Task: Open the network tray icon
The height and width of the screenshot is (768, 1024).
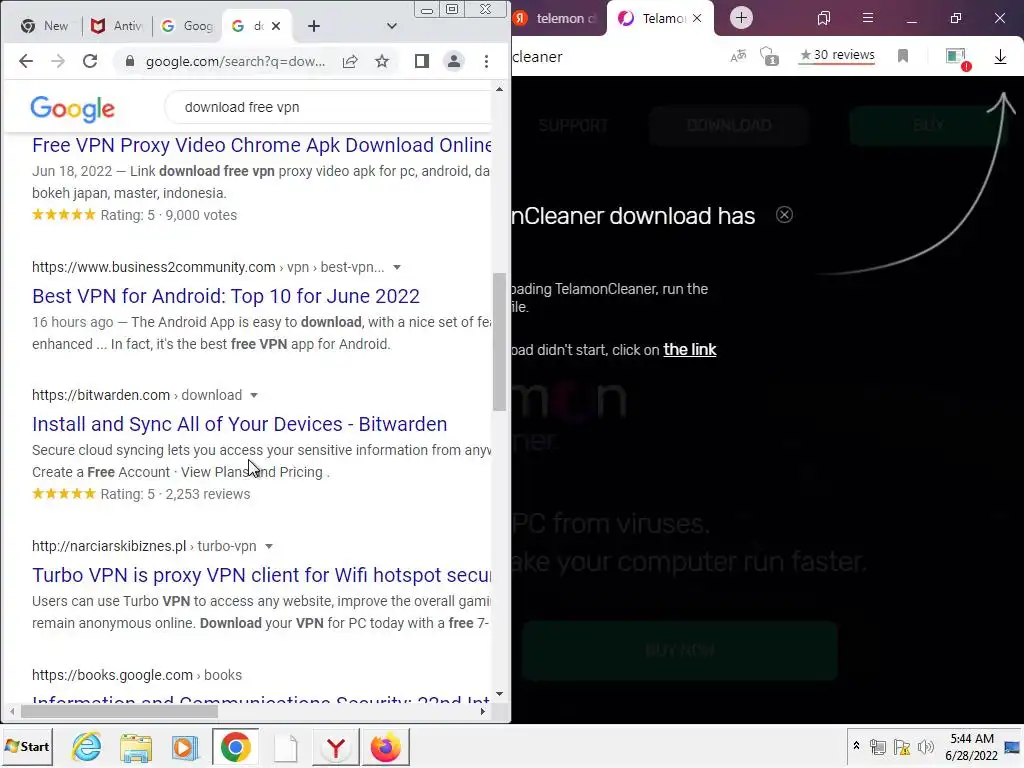Action: pos(878,747)
